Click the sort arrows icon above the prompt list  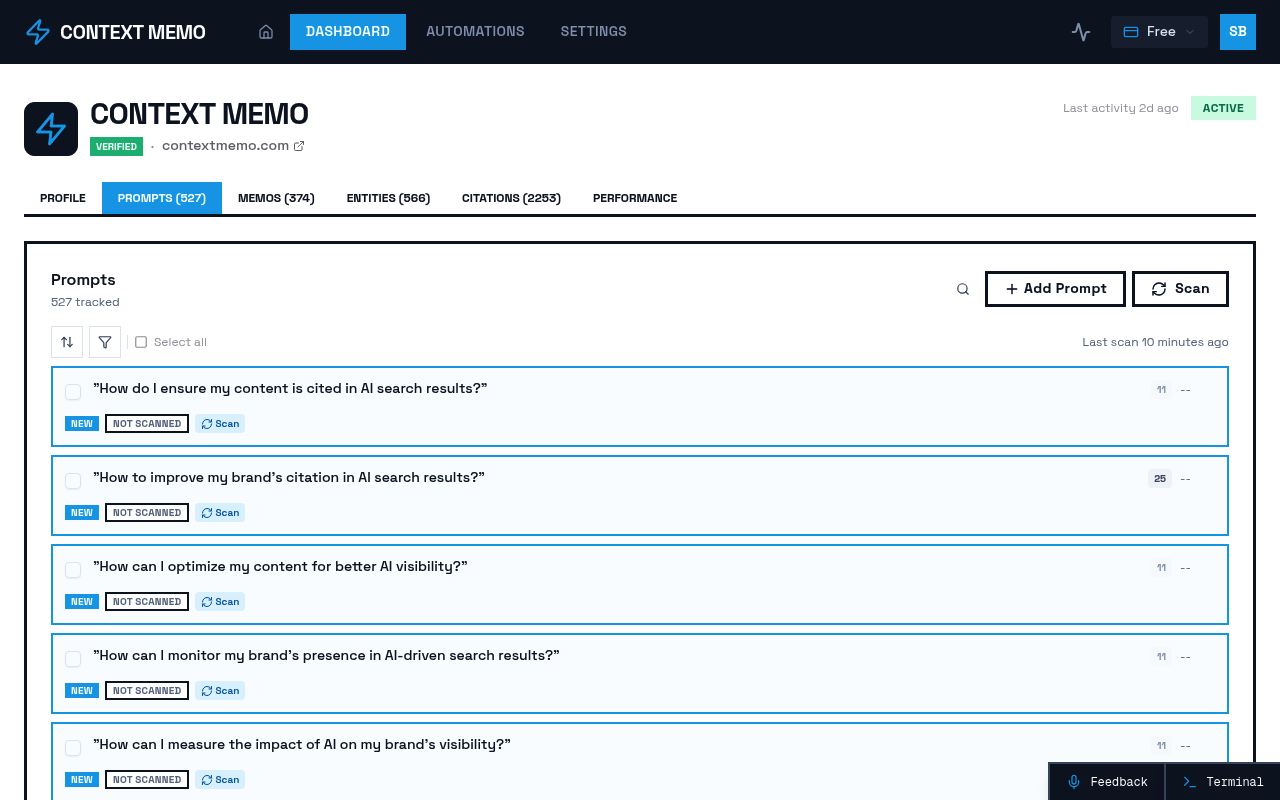coord(66,341)
